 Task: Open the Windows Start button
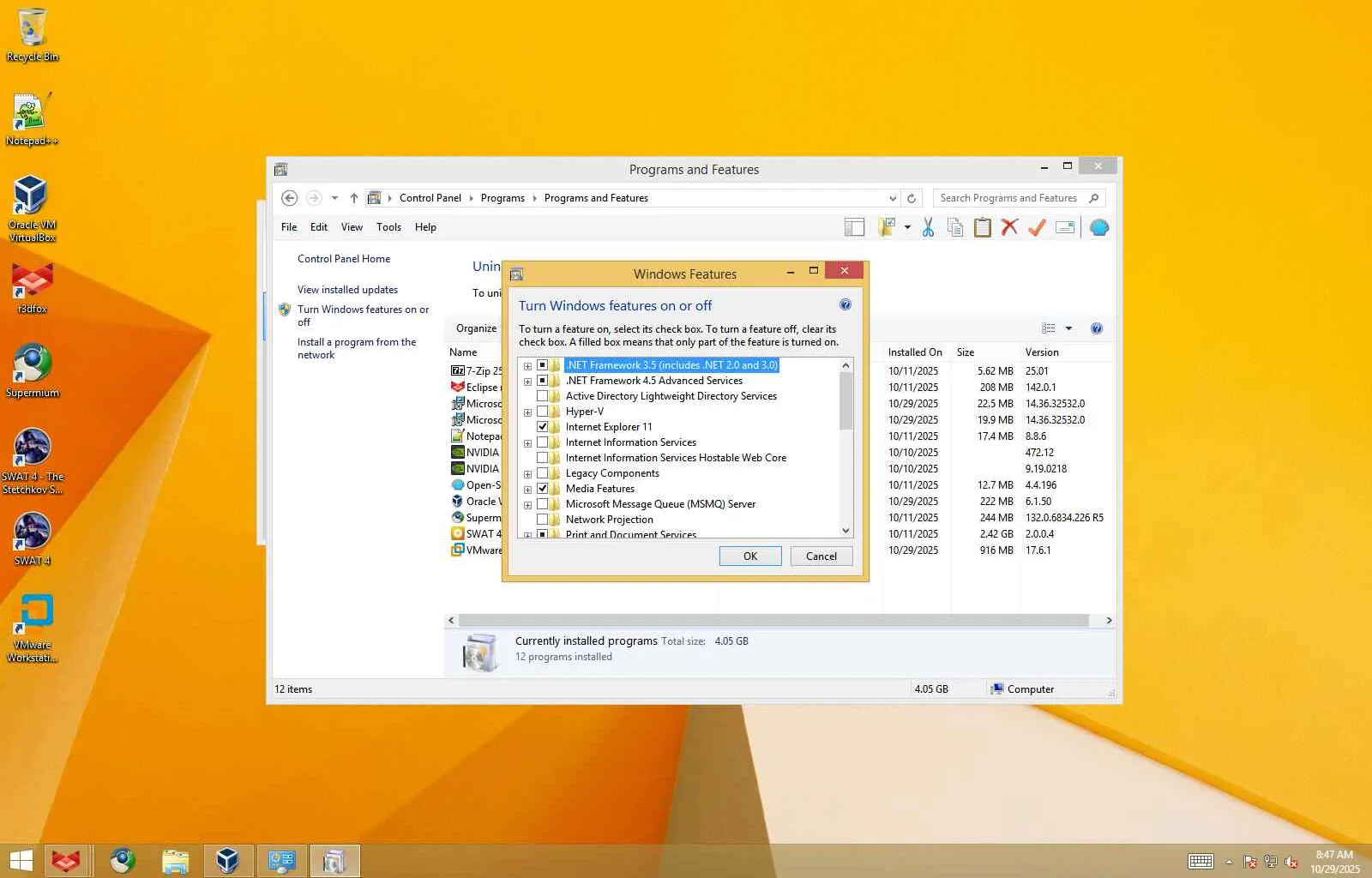(x=21, y=861)
